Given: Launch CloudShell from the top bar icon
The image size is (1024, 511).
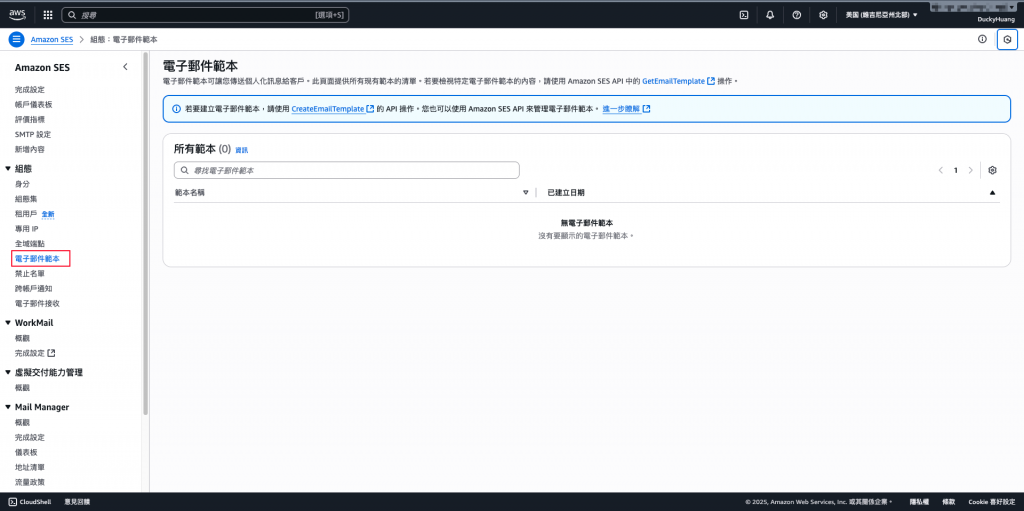Looking at the screenshot, I should coord(743,14).
